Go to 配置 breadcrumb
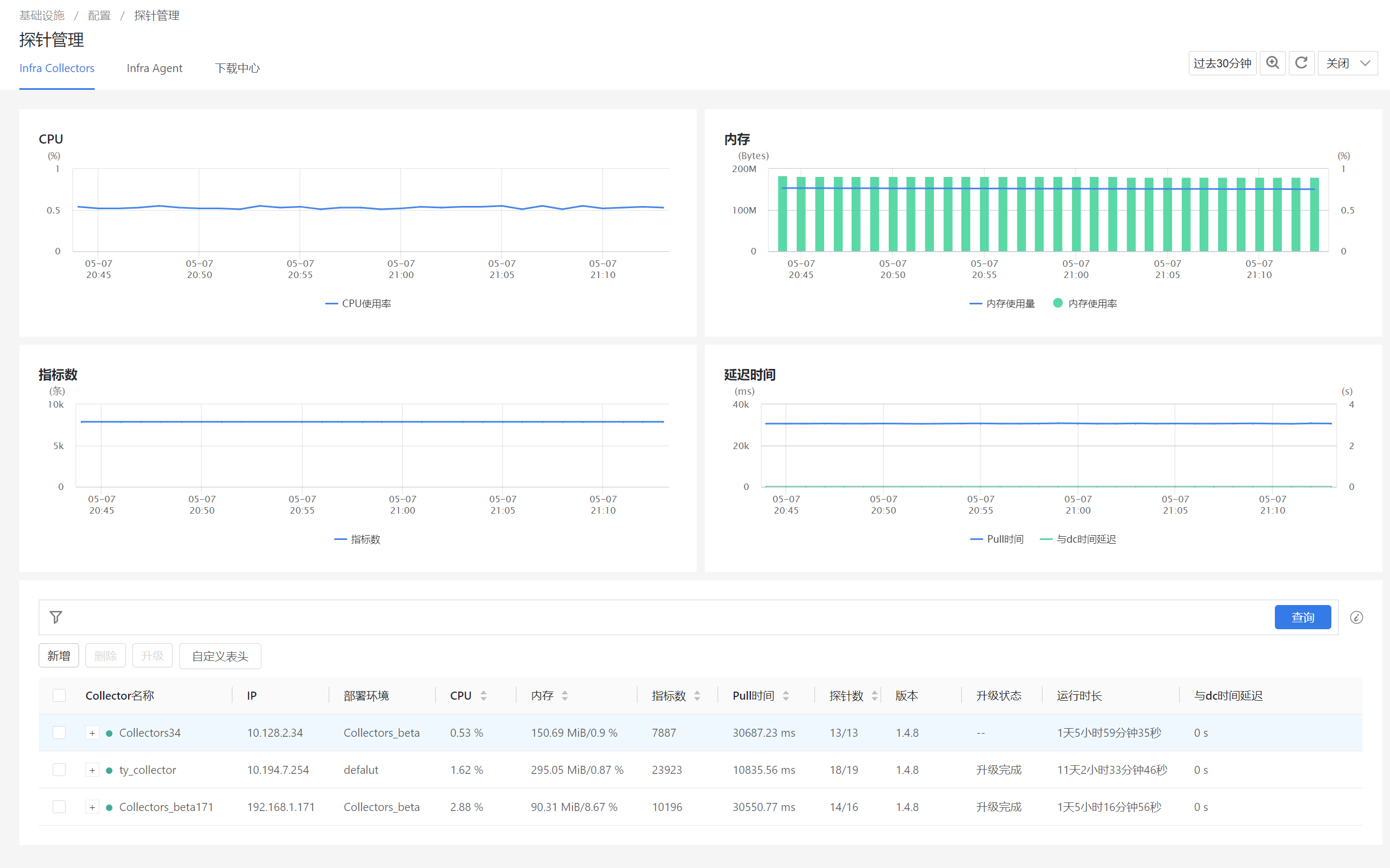The image size is (1390, 868). (x=100, y=16)
